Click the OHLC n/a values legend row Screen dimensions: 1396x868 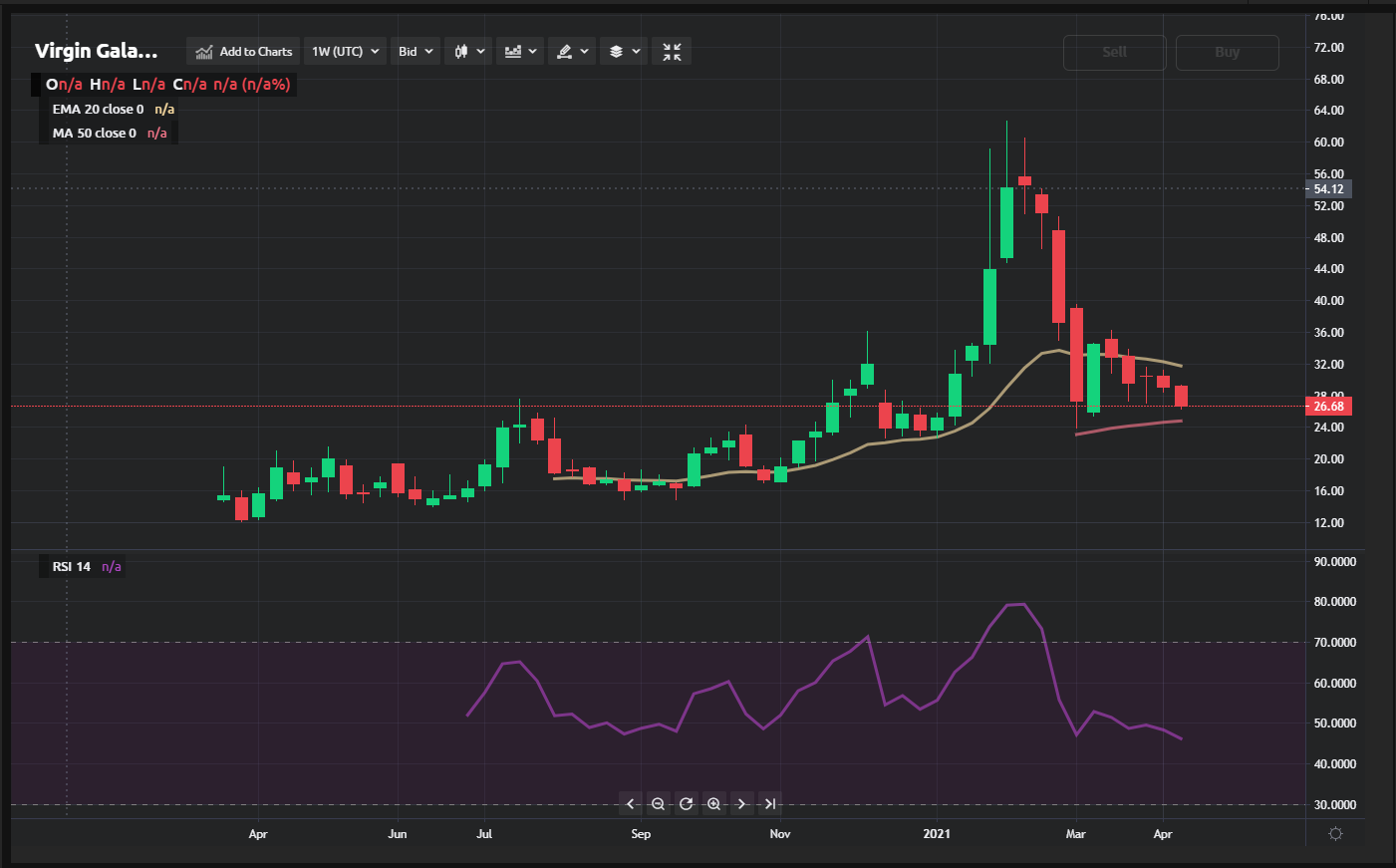167,85
